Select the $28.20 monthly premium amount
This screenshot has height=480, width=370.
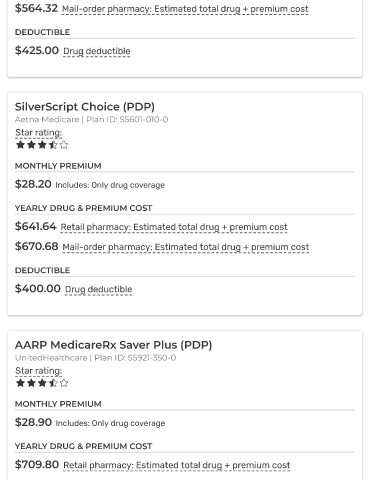[x=33, y=184]
